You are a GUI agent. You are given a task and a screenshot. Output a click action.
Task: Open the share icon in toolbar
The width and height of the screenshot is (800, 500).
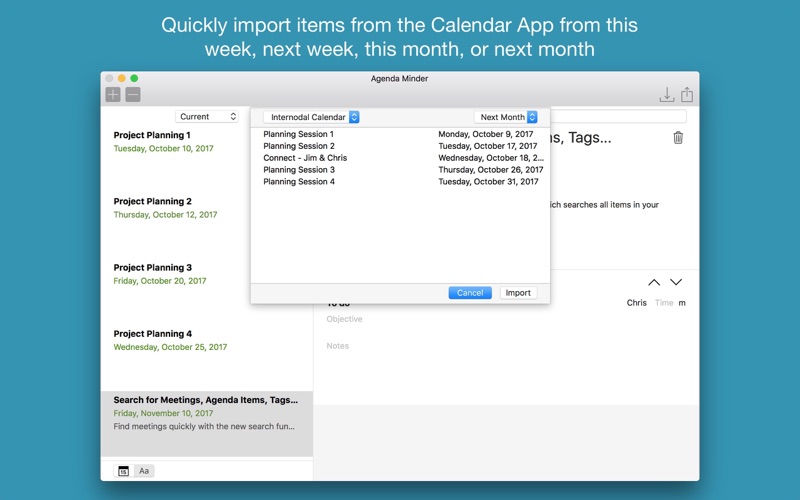(x=687, y=94)
